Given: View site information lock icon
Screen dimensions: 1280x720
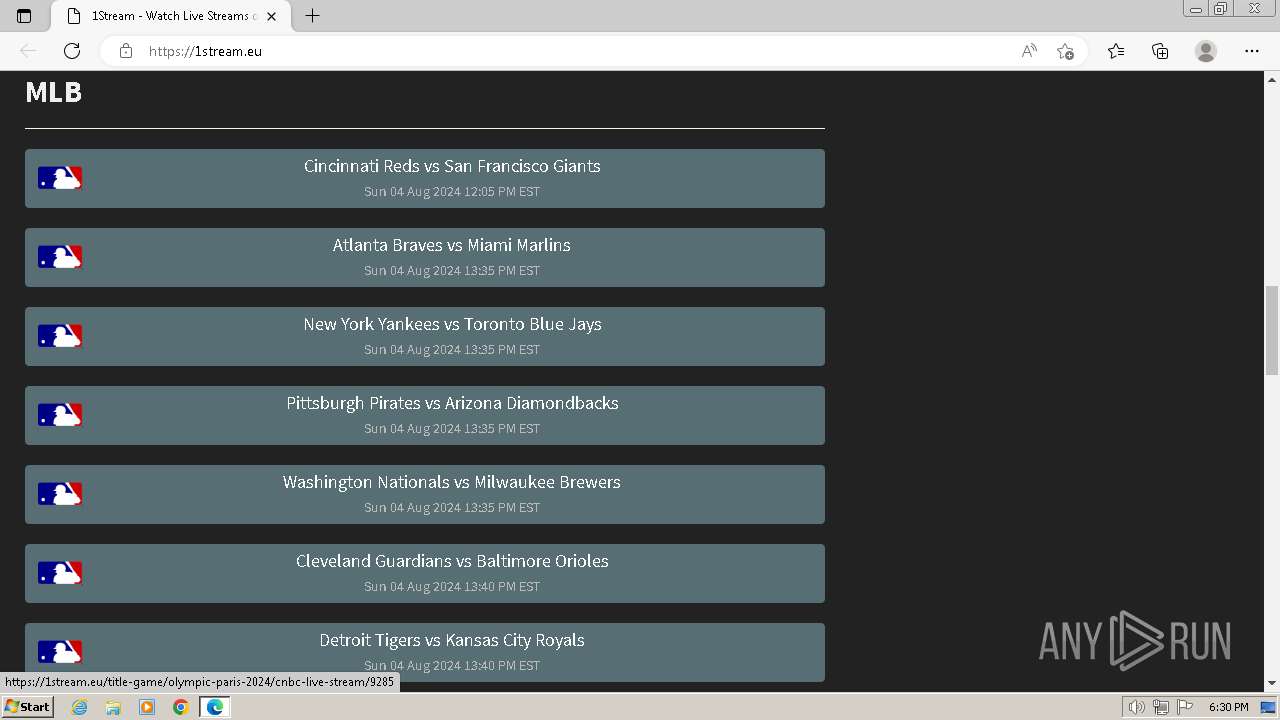Looking at the screenshot, I should [126, 51].
